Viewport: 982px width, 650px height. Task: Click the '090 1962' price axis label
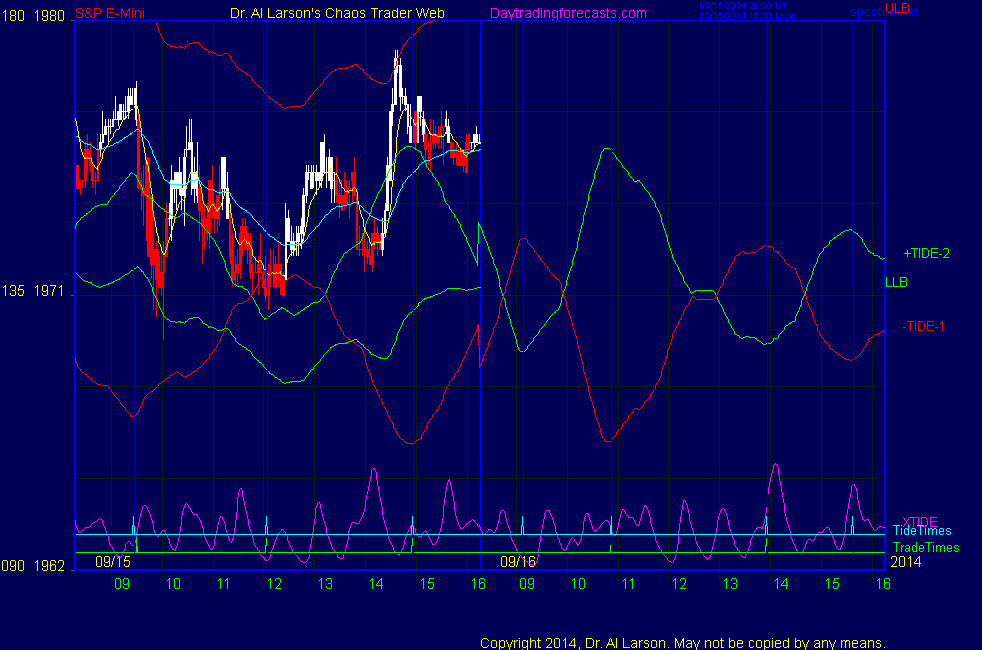coord(33,565)
